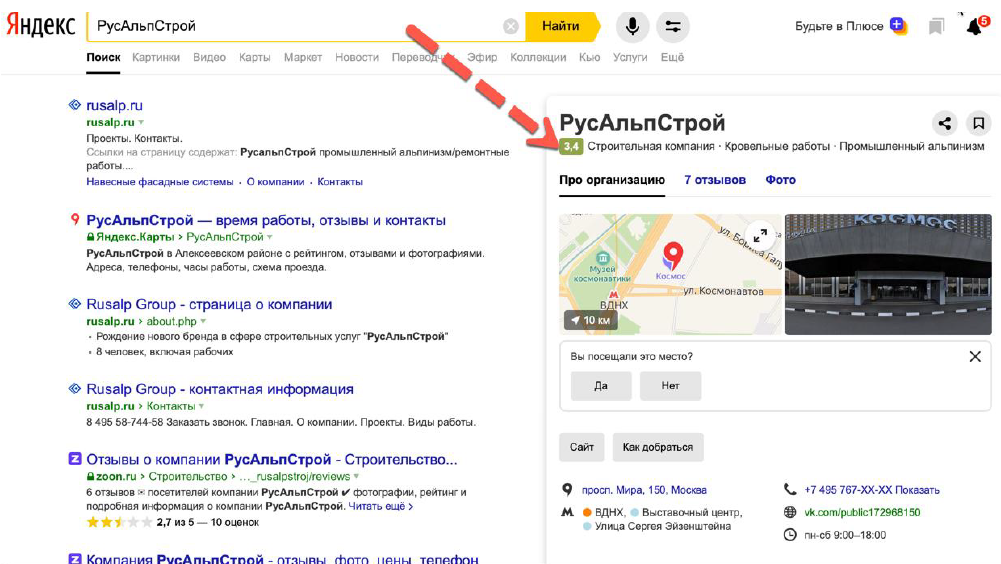The width and height of the screenshot is (1001, 564).
Task: Click zoon favicon next to Отзывы result
Action: pos(75,459)
